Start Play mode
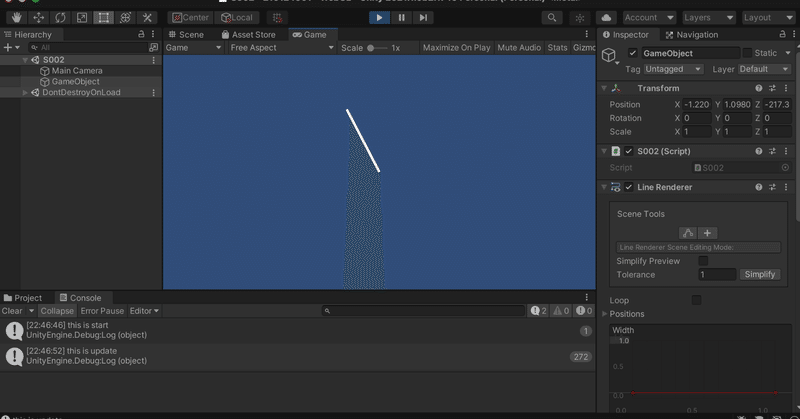 point(379,18)
